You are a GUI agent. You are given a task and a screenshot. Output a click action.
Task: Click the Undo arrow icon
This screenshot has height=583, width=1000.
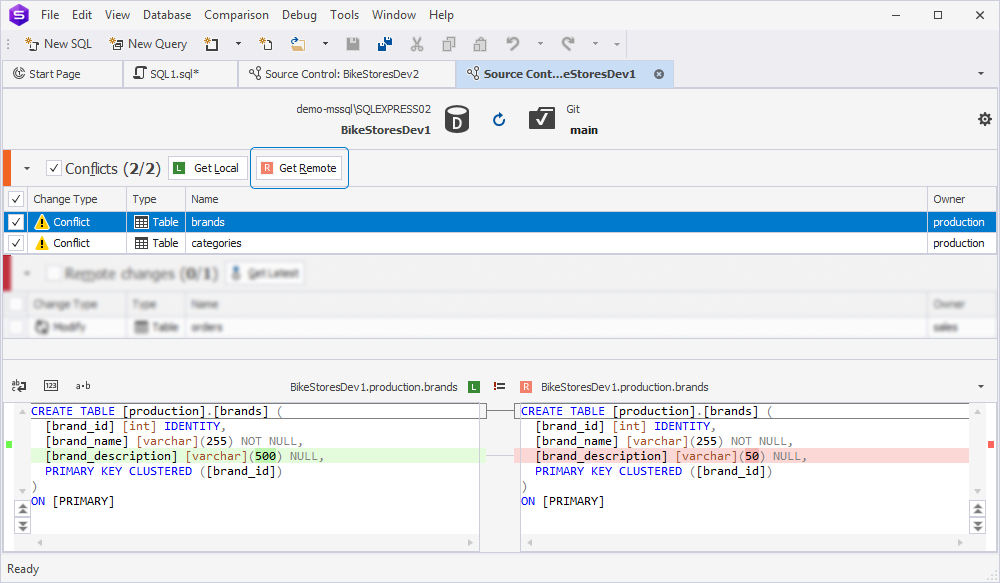click(x=513, y=44)
